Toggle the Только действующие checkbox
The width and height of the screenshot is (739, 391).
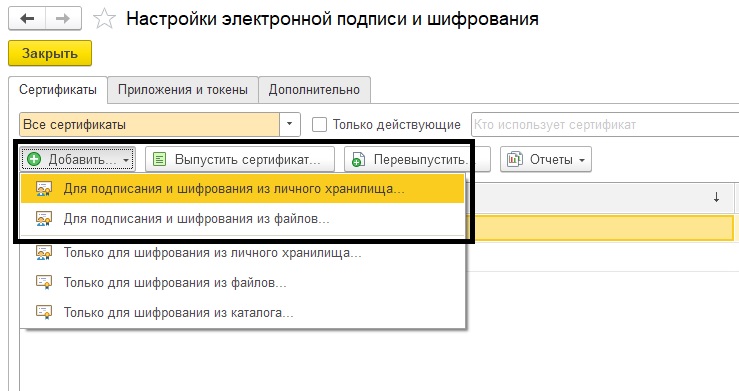[x=320, y=124]
